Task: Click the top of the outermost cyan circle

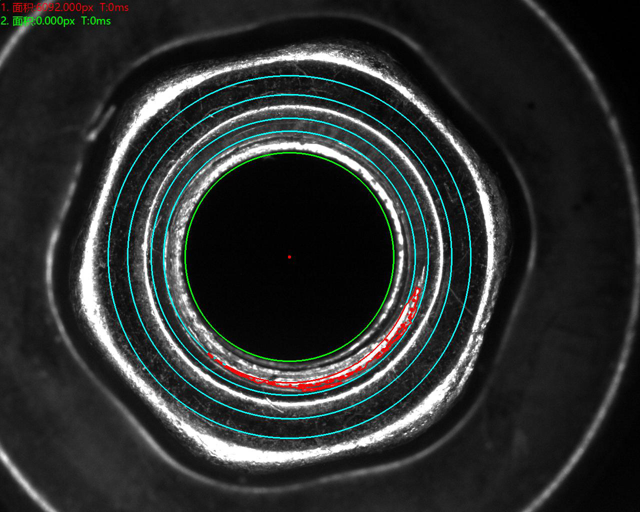Action: 289,75
